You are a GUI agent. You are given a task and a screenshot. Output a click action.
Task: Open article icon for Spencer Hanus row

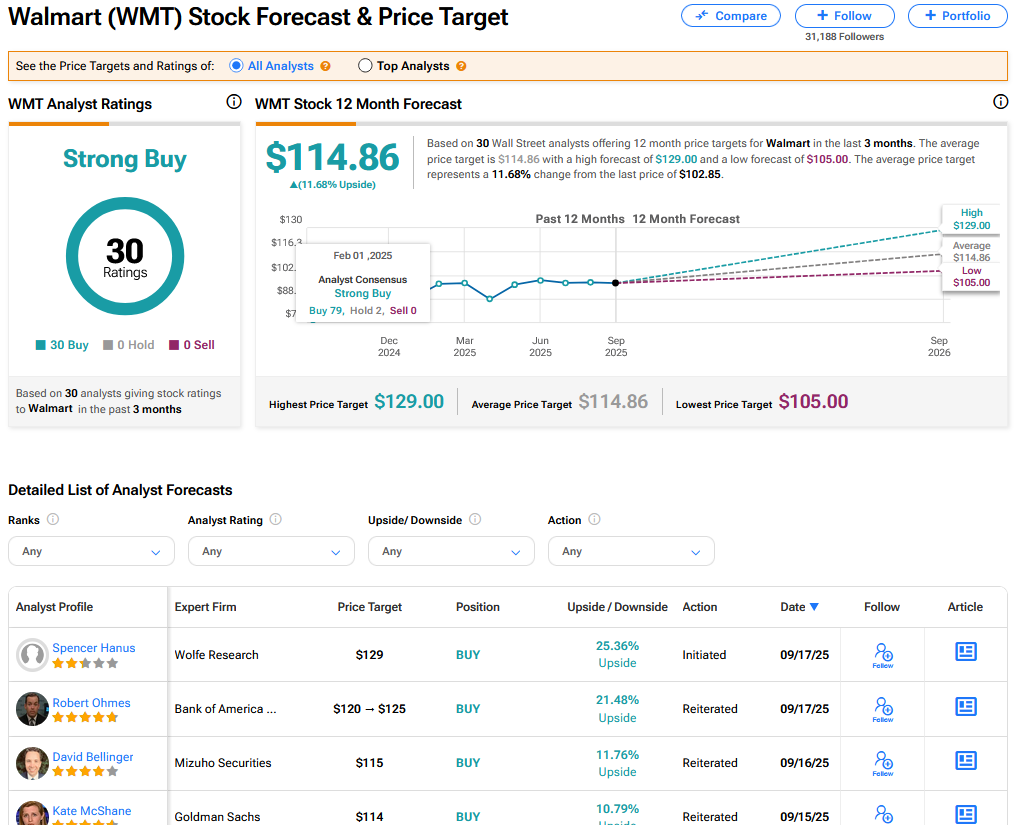point(965,653)
